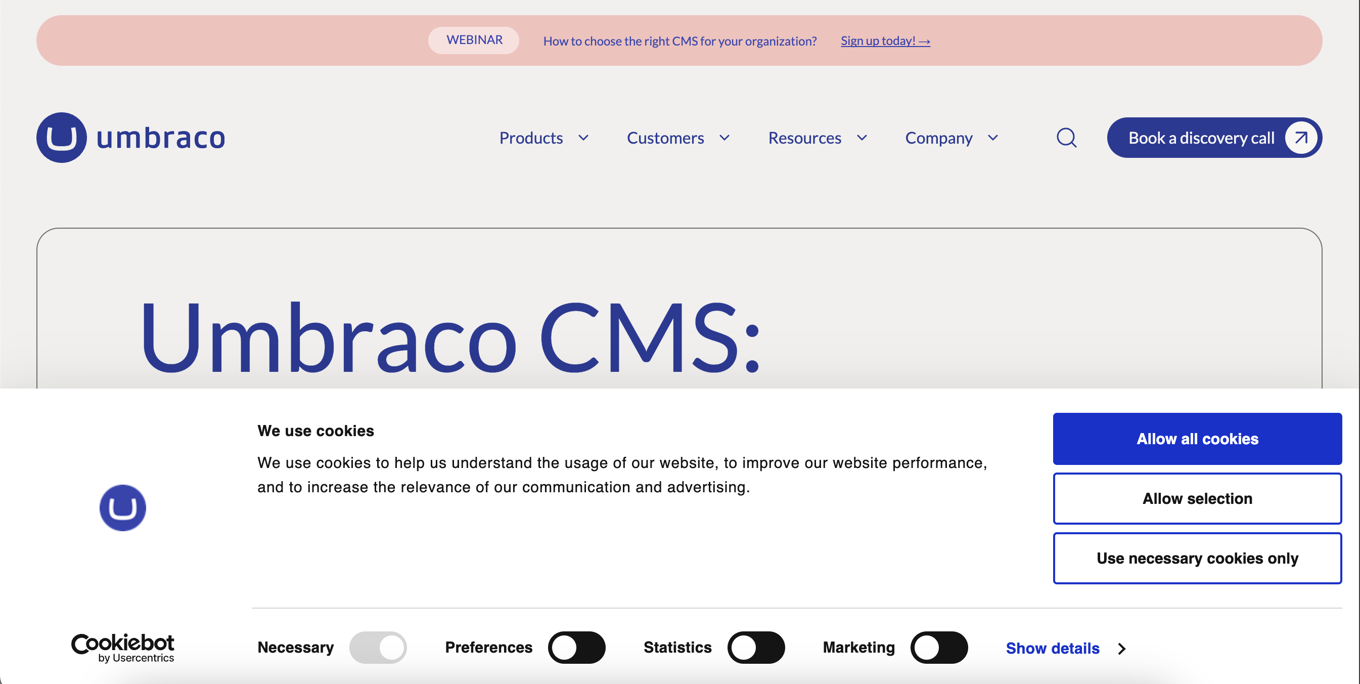Viewport: 1360px width, 684px height.
Task: Click the Cookiebot by Usercentrics logo
Action: 123,648
